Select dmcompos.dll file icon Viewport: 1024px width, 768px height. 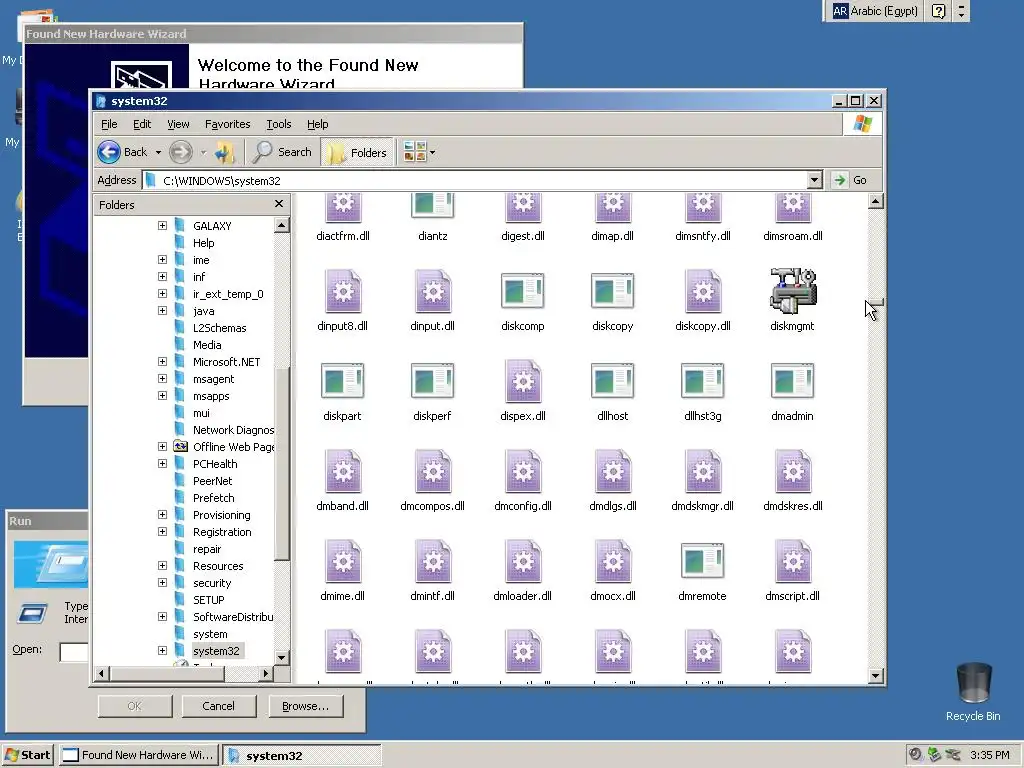coord(432,471)
